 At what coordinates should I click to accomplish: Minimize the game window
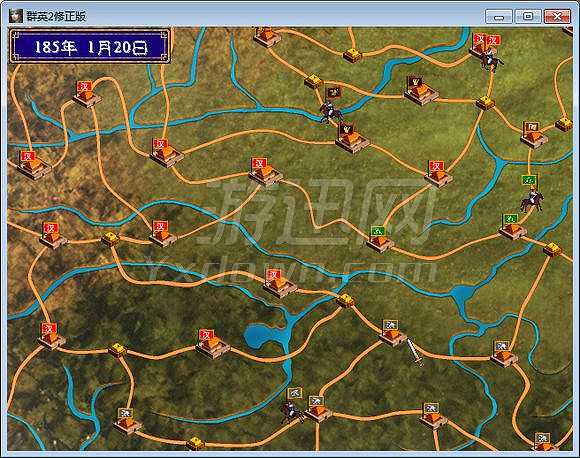coord(499,17)
